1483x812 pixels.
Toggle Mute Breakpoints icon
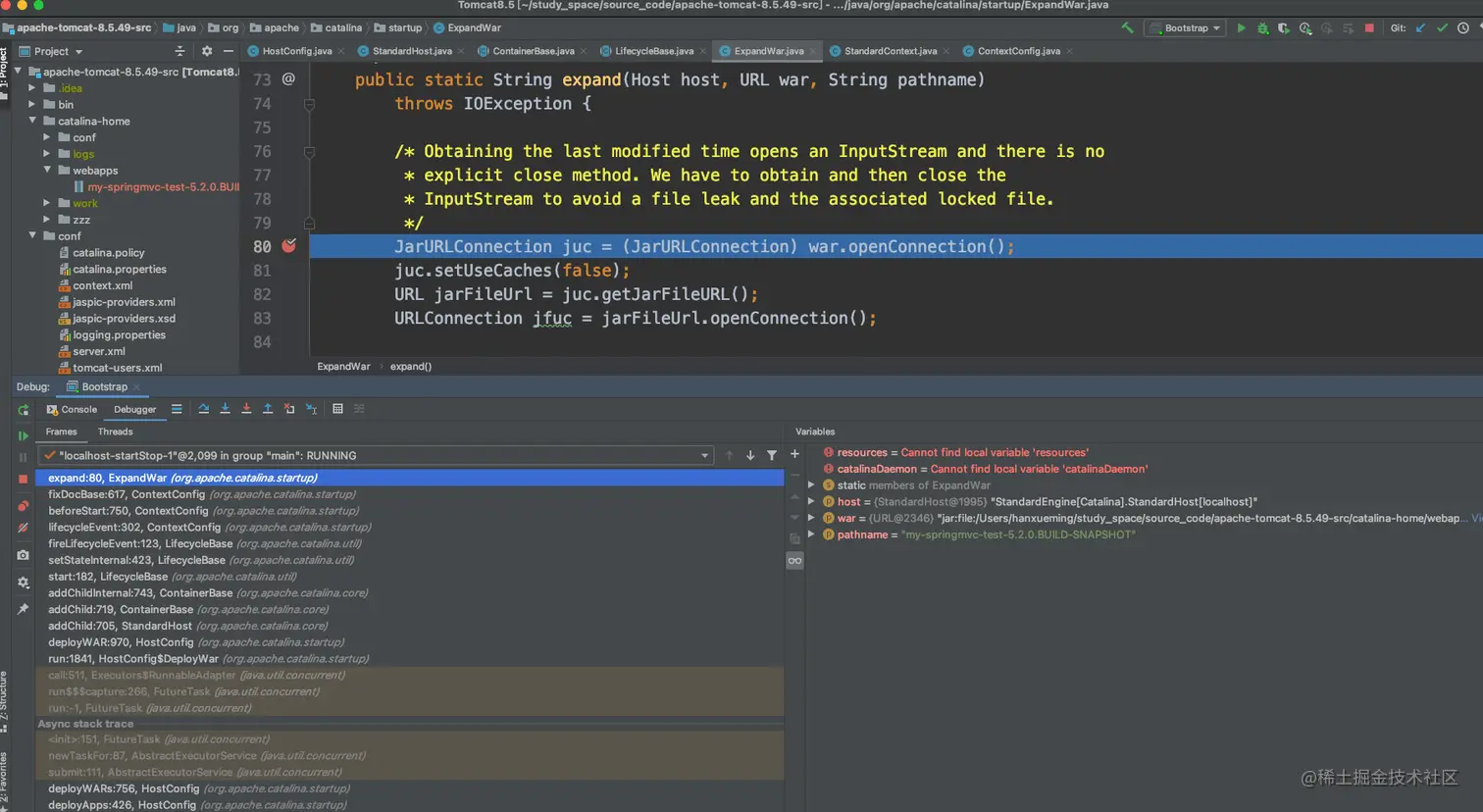coord(24,528)
